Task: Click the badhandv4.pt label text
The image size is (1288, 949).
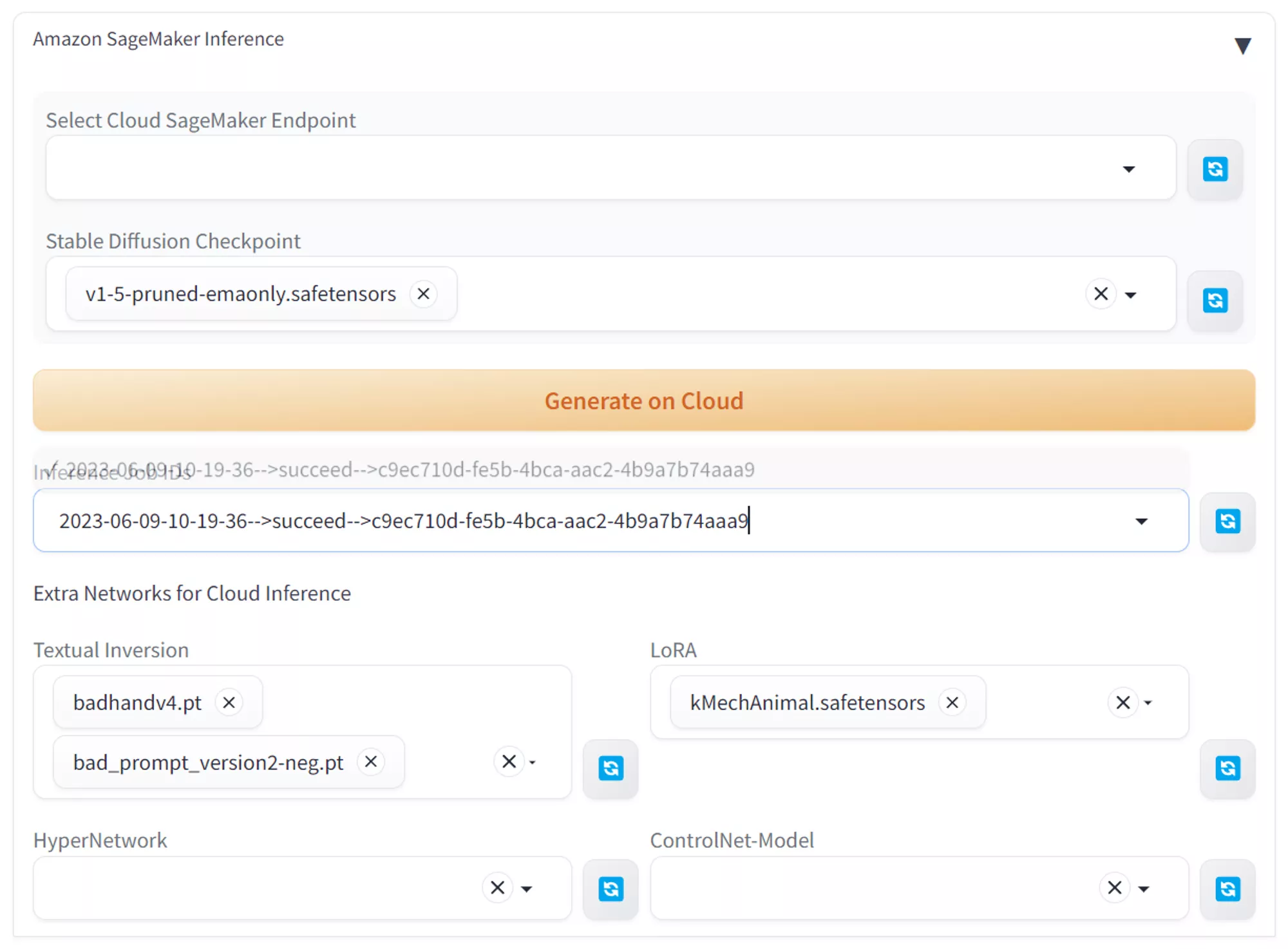Action: [137, 702]
